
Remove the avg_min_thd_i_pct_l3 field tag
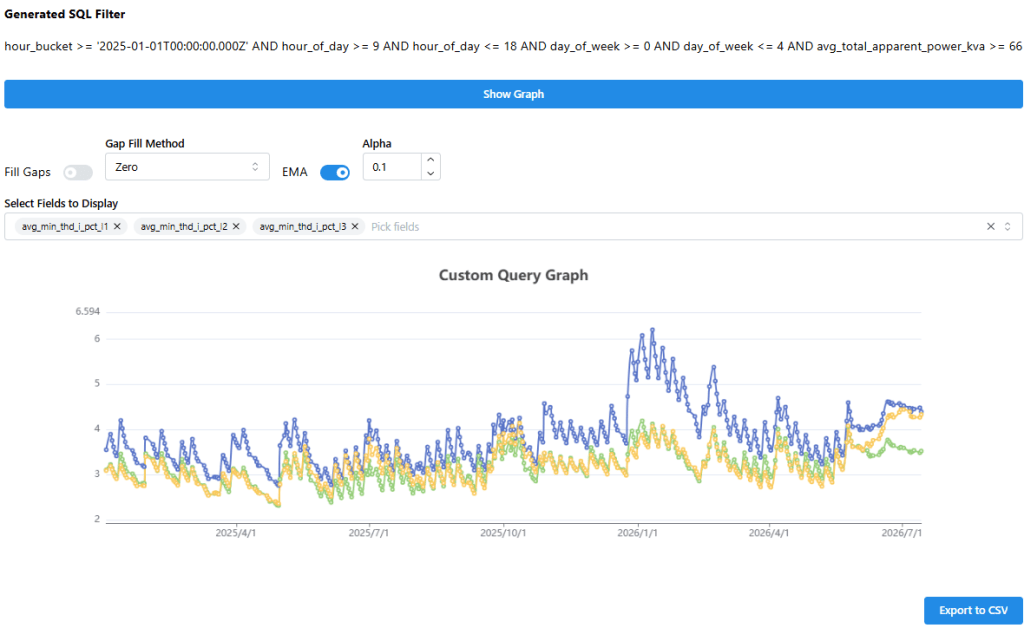(355, 227)
